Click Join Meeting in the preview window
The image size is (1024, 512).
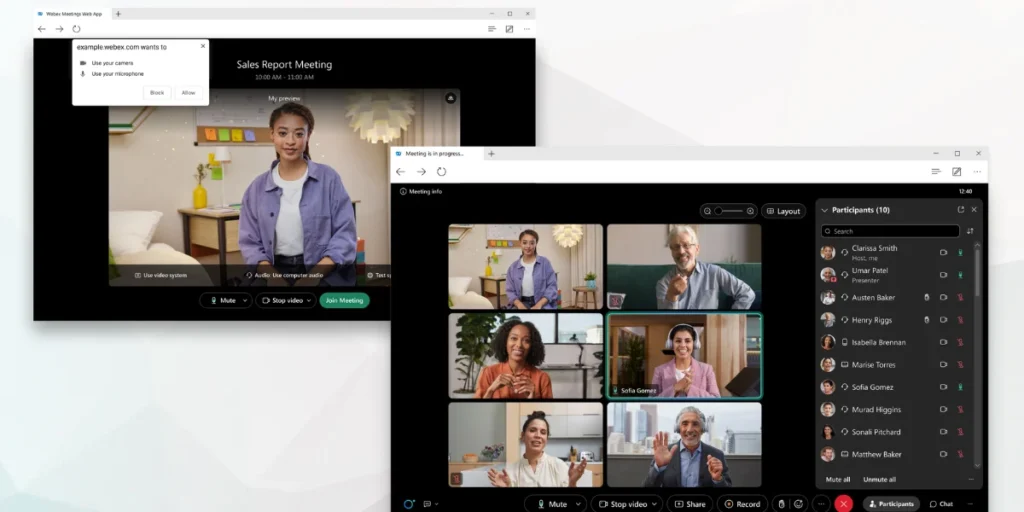[344, 300]
